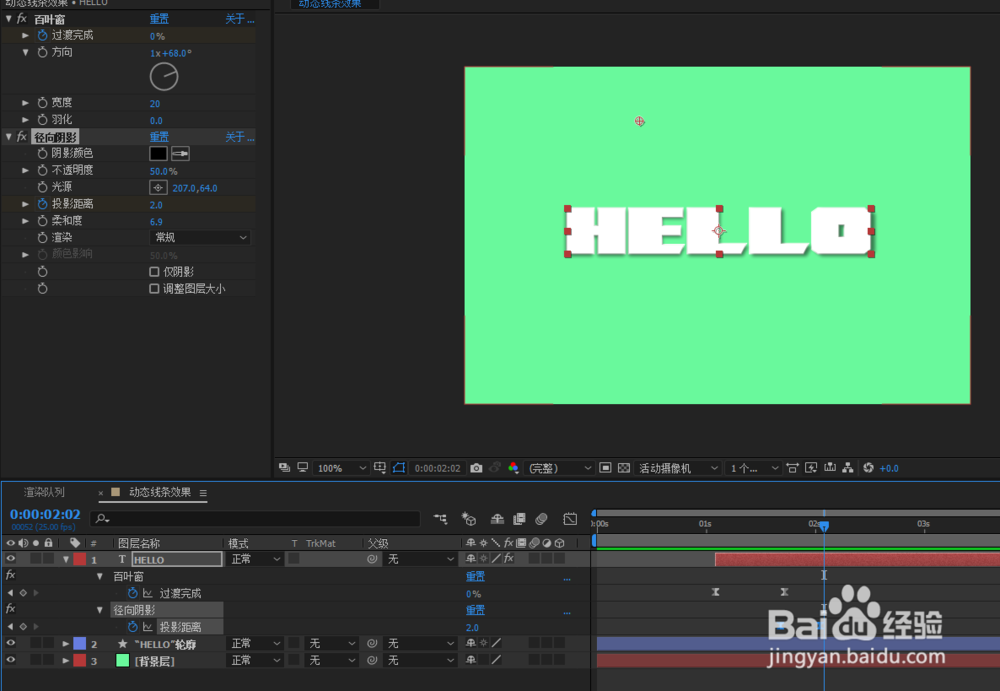
Task: Click 图层名称 column header
Action: click(x=138, y=543)
